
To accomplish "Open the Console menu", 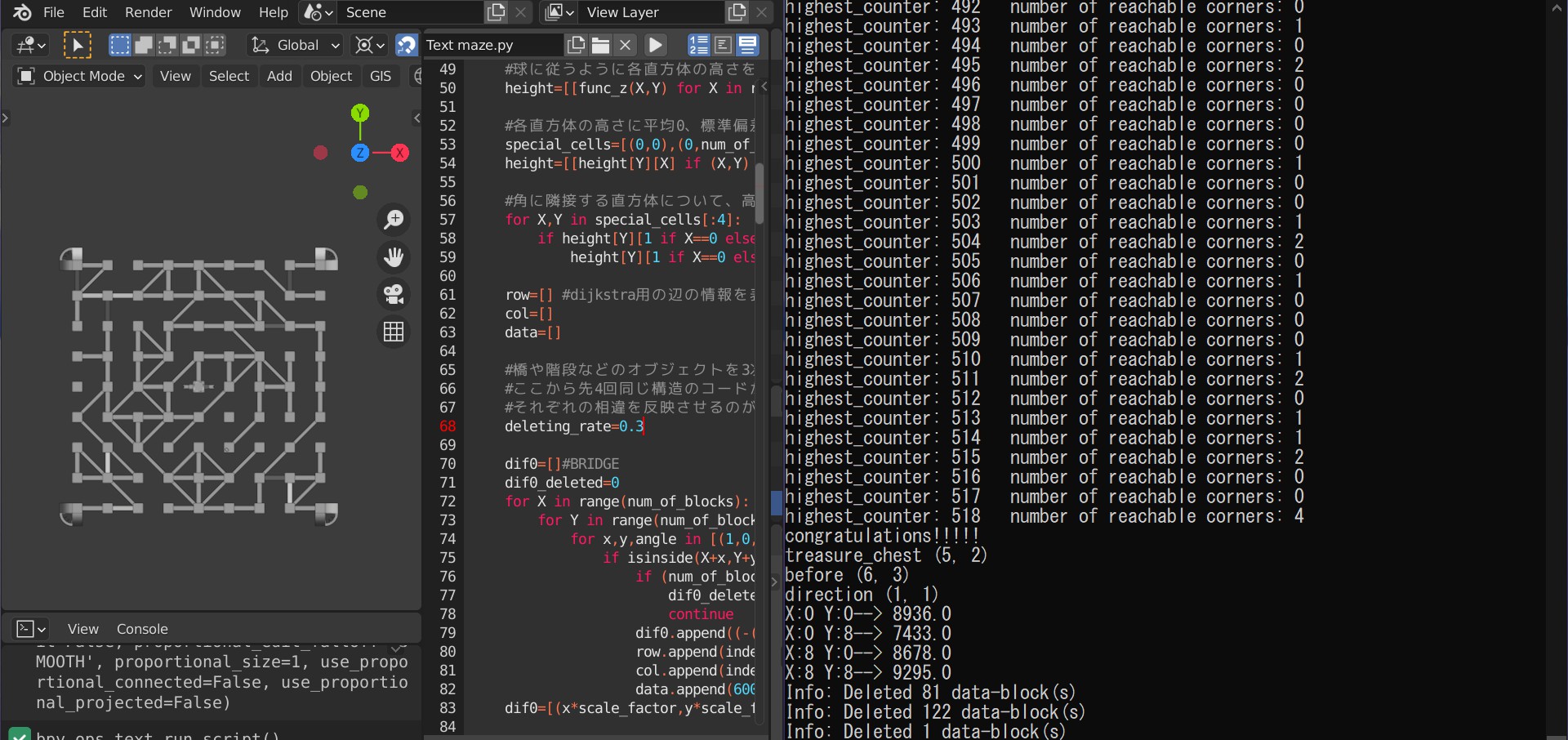I will tap(142, 629).
